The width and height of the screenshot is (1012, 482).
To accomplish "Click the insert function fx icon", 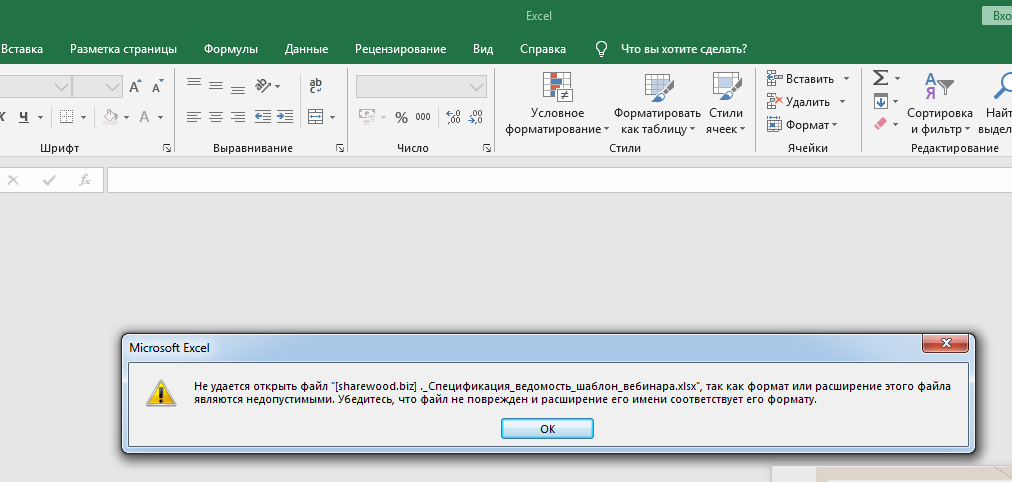I will 85,180.
